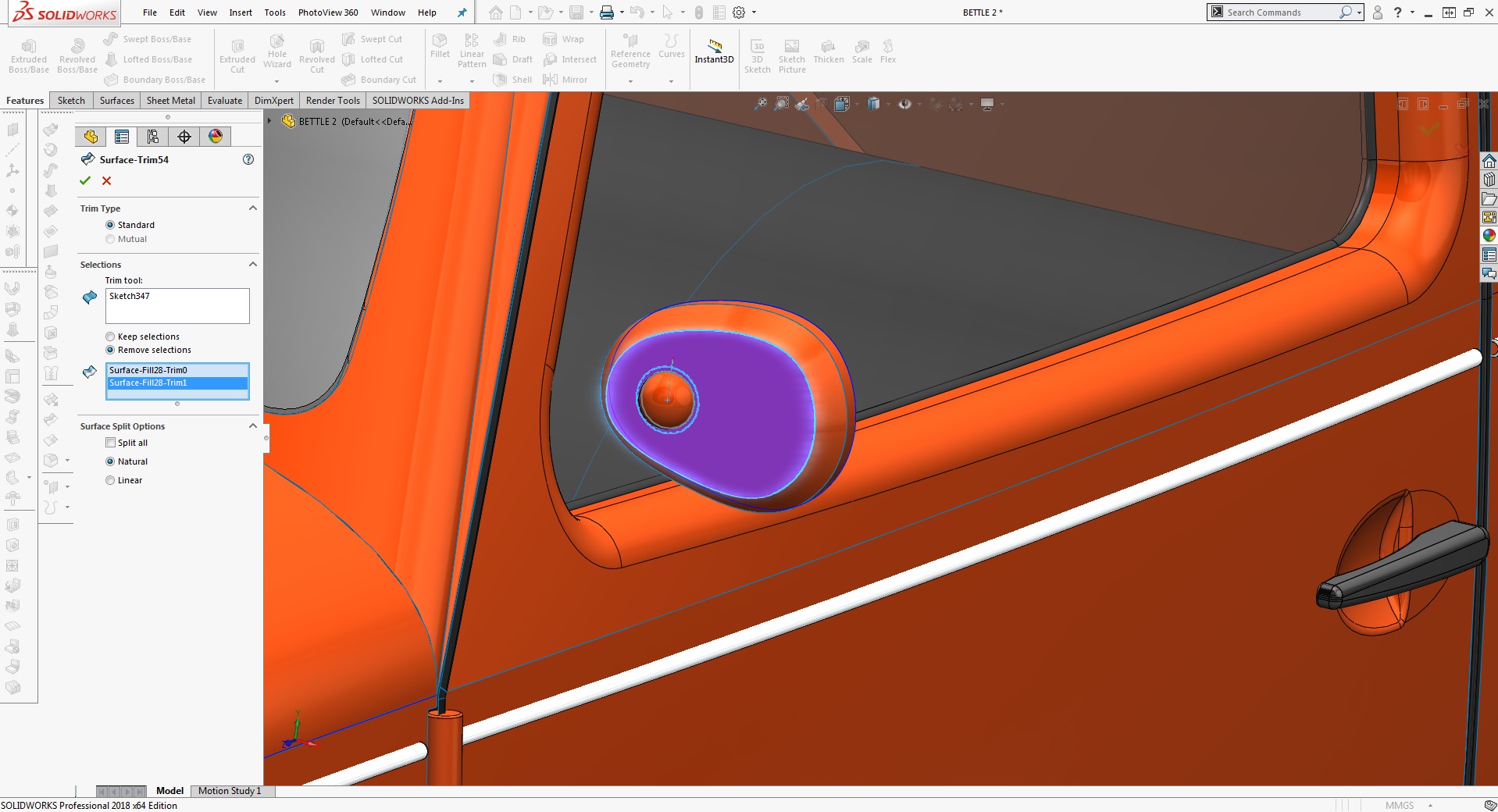Open Hide/Show Items eye icon

[904, 104]
